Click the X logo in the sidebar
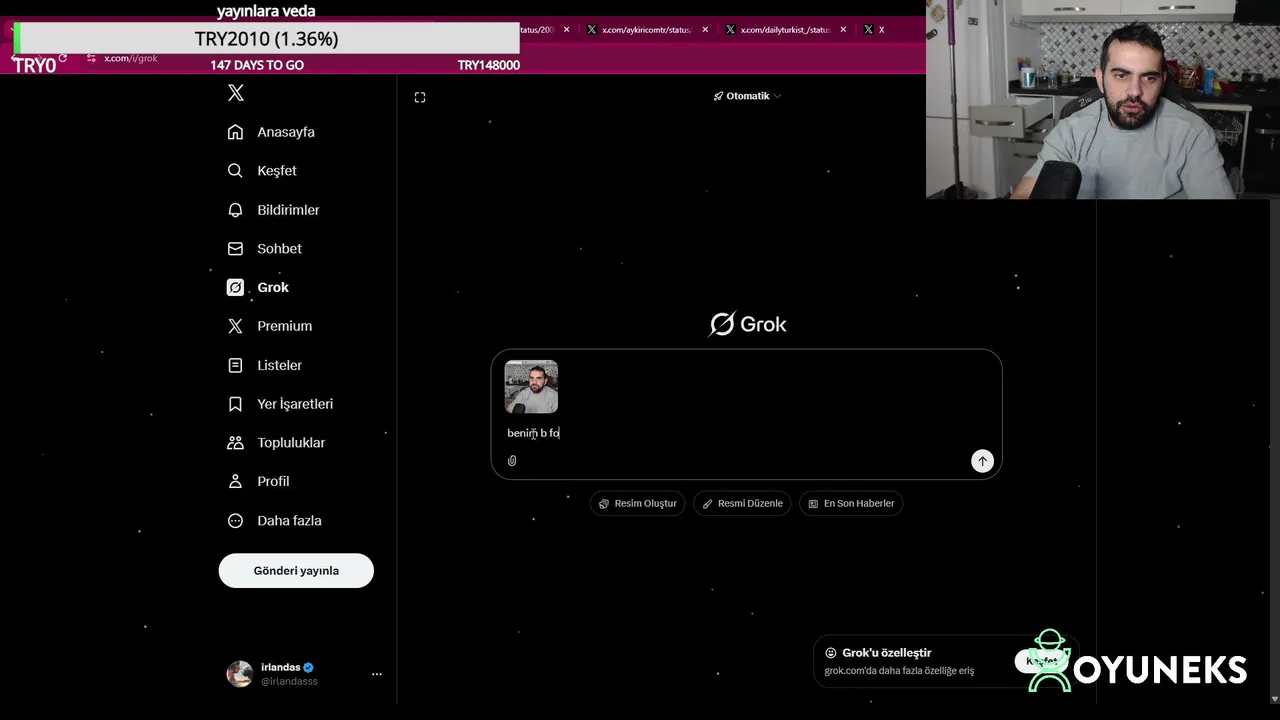Image resolution: width=1280 pixels, height=720 pixels. pyautogui.click(x=235, y=93)
